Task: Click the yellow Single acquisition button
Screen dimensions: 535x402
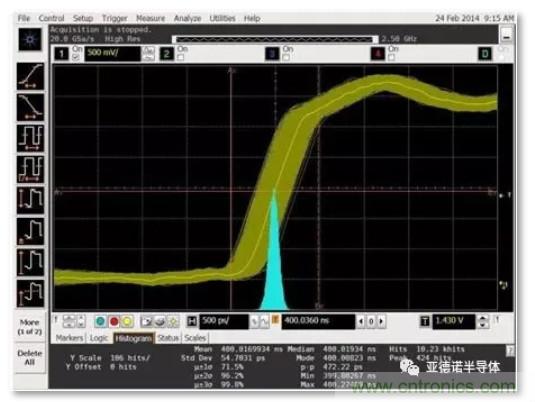Action: [x=127, y=321]
